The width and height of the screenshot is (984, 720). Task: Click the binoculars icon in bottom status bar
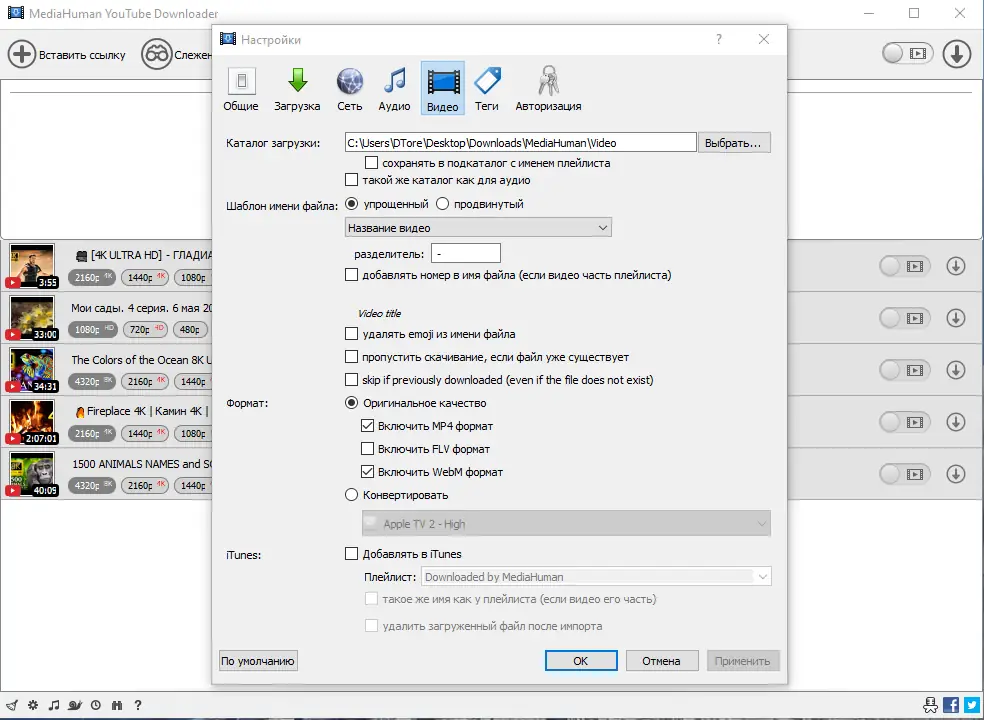[x=117, y=705]
